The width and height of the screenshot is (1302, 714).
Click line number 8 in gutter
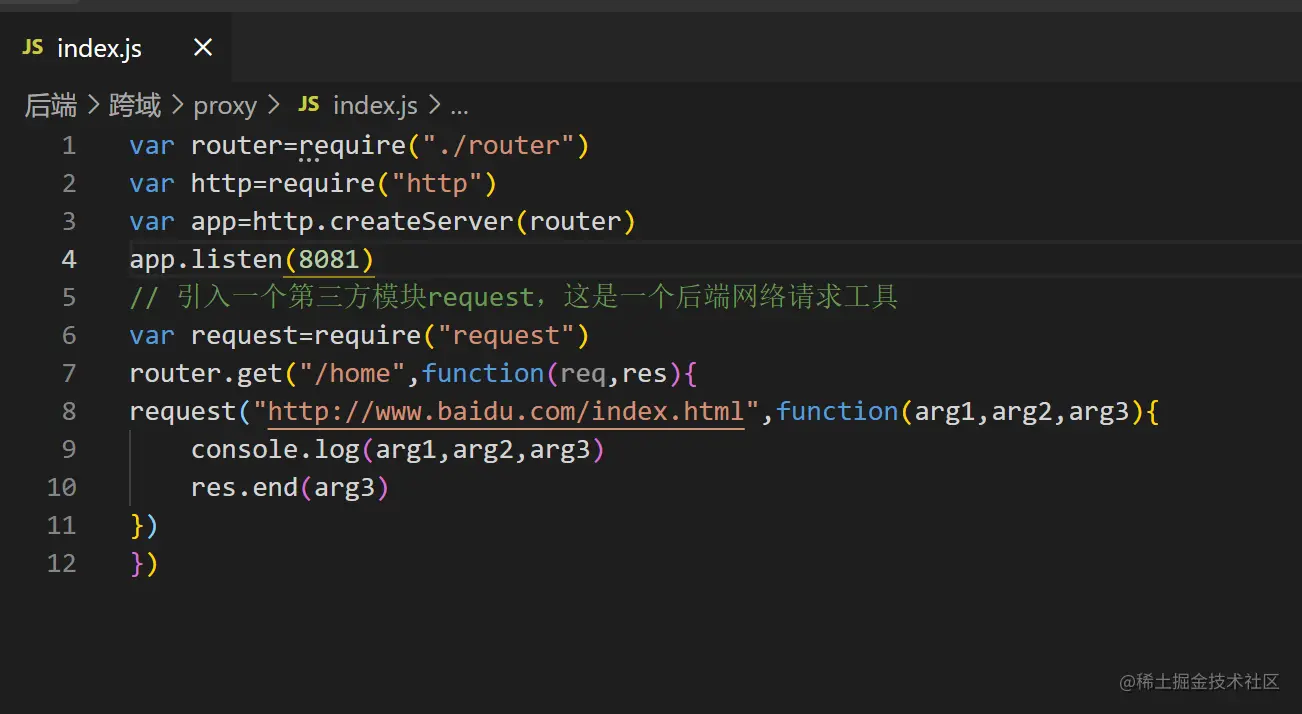click(68, 412)
